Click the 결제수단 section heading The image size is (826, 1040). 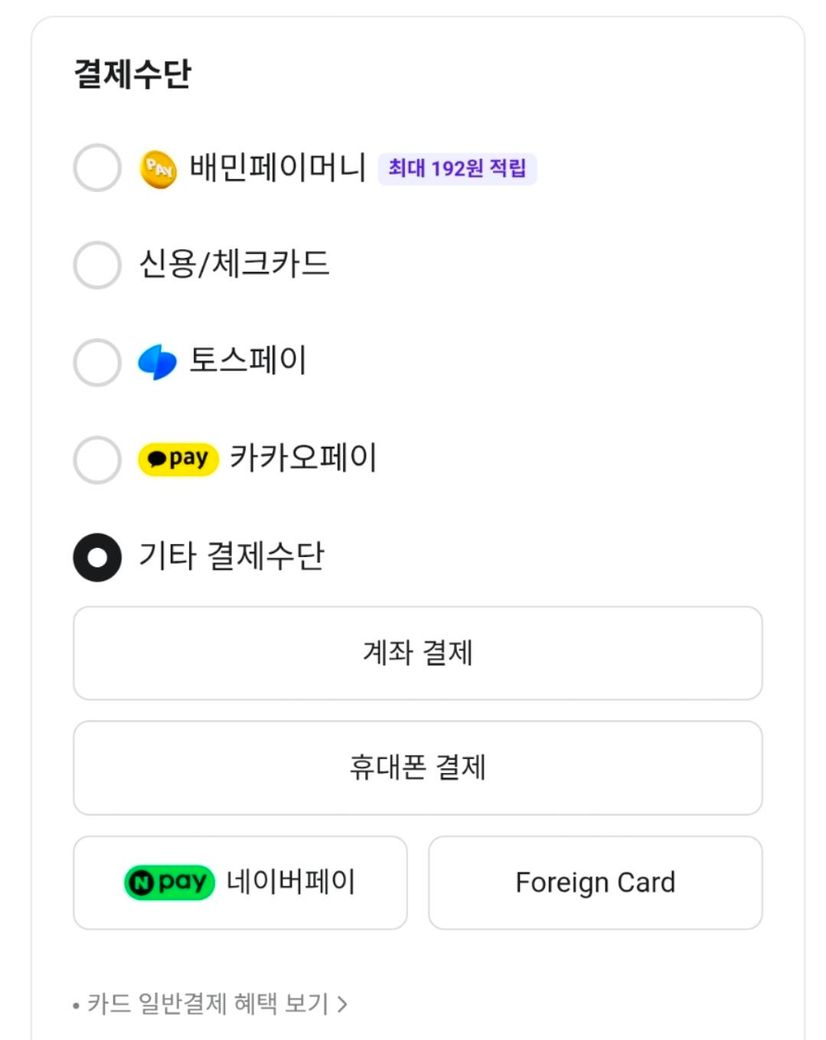tap(132, 75)
